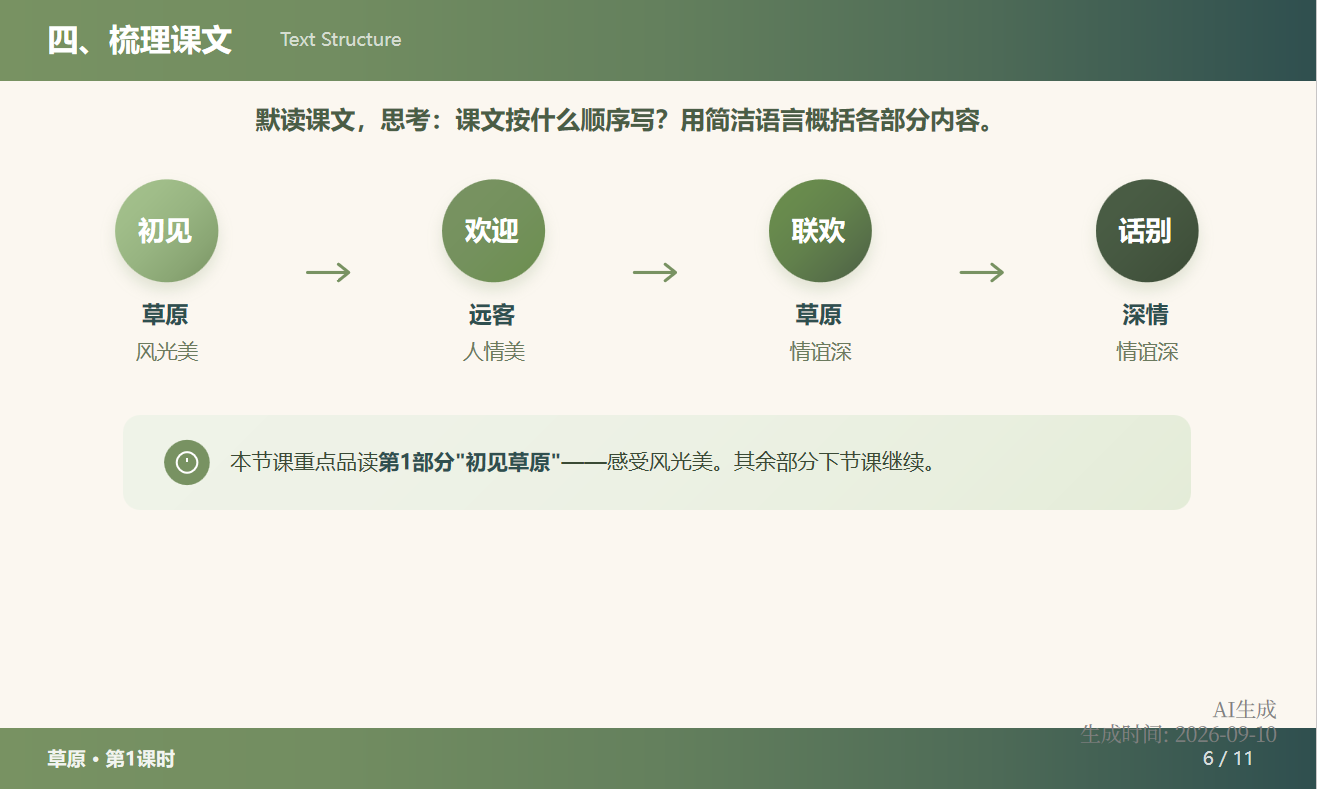The image size is (1317, 789).
Task: Click 情谊深 below the 联欢 node
Action: (821, 352)
